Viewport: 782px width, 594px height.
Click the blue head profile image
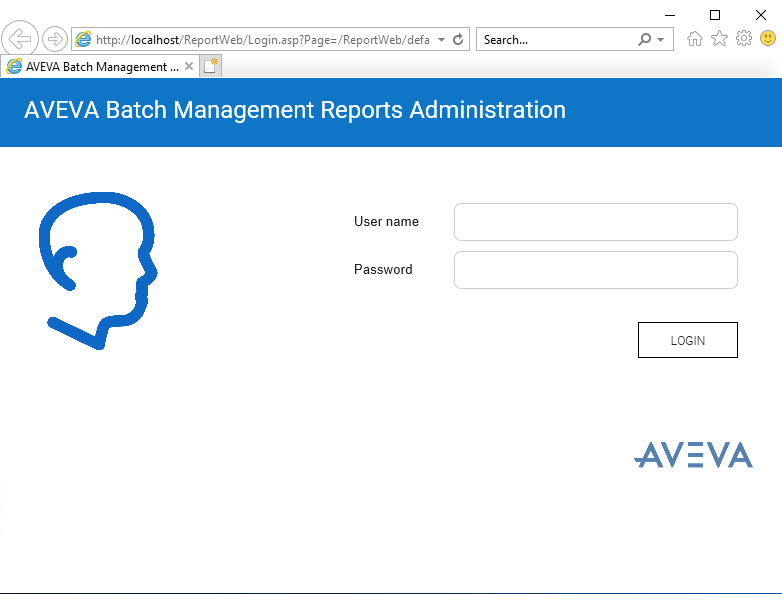pyautogui.click(x=99, y=270)
